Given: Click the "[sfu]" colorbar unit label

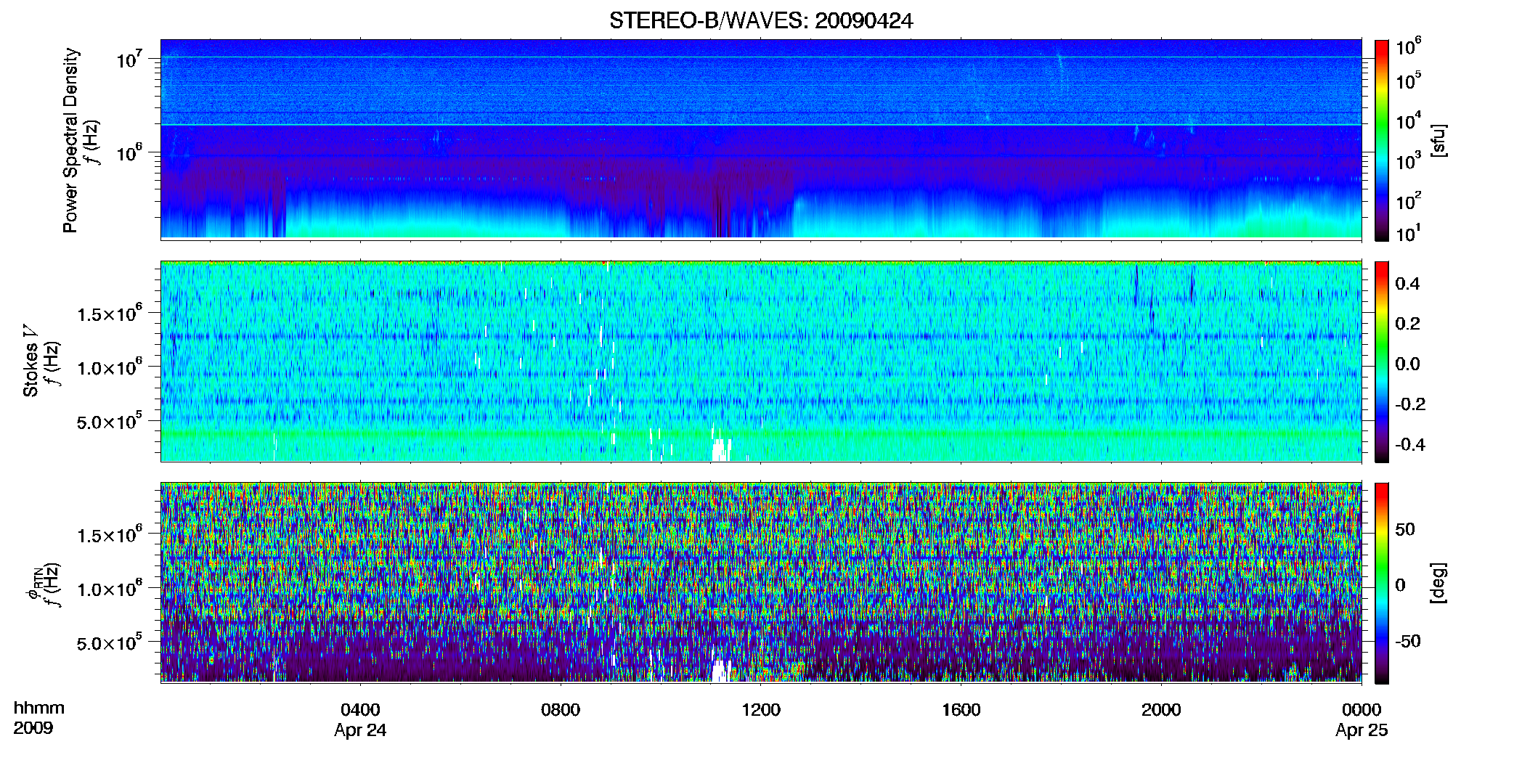Looking at the screenshot, I should [x=1438, y=140].
